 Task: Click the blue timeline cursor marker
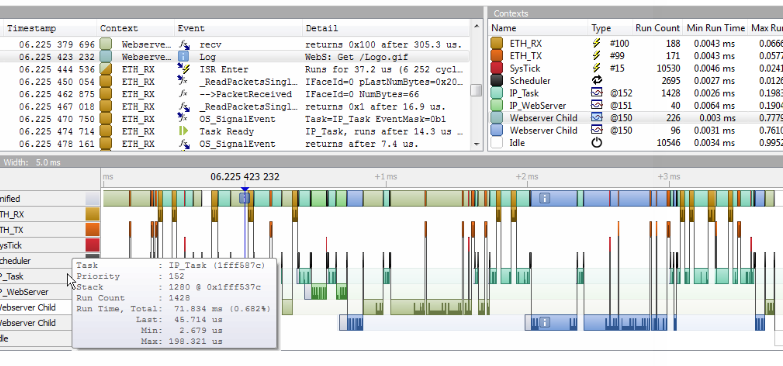pos(245,190)
